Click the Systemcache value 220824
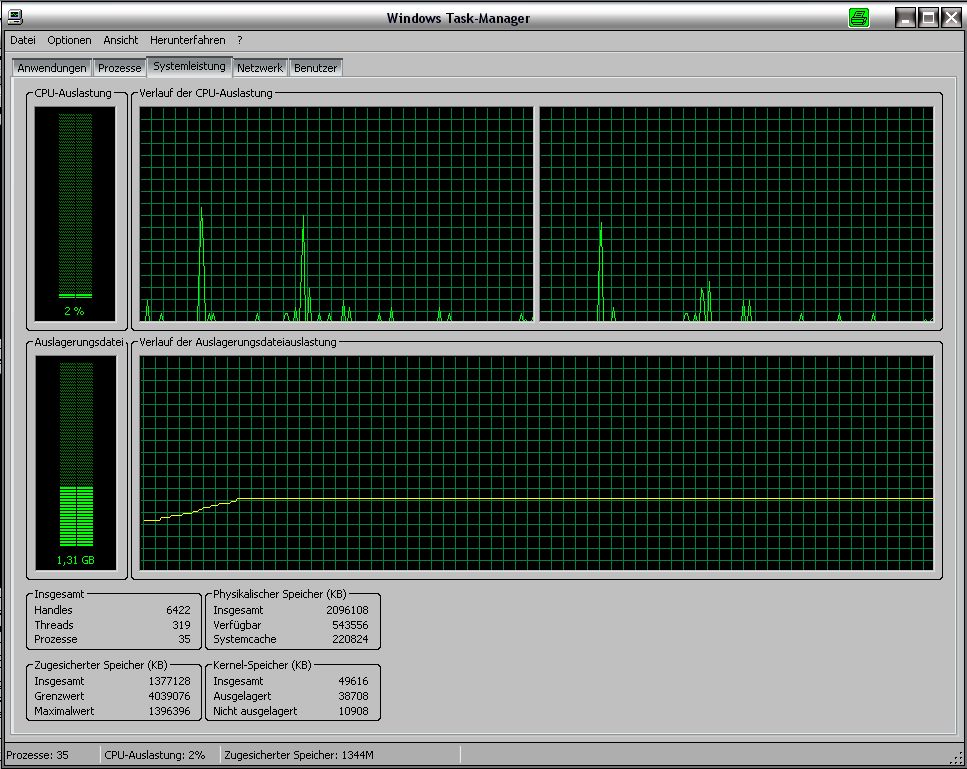The height and width of the screenshot is (769, 967). pyautogui.click(x=350, y=639)
